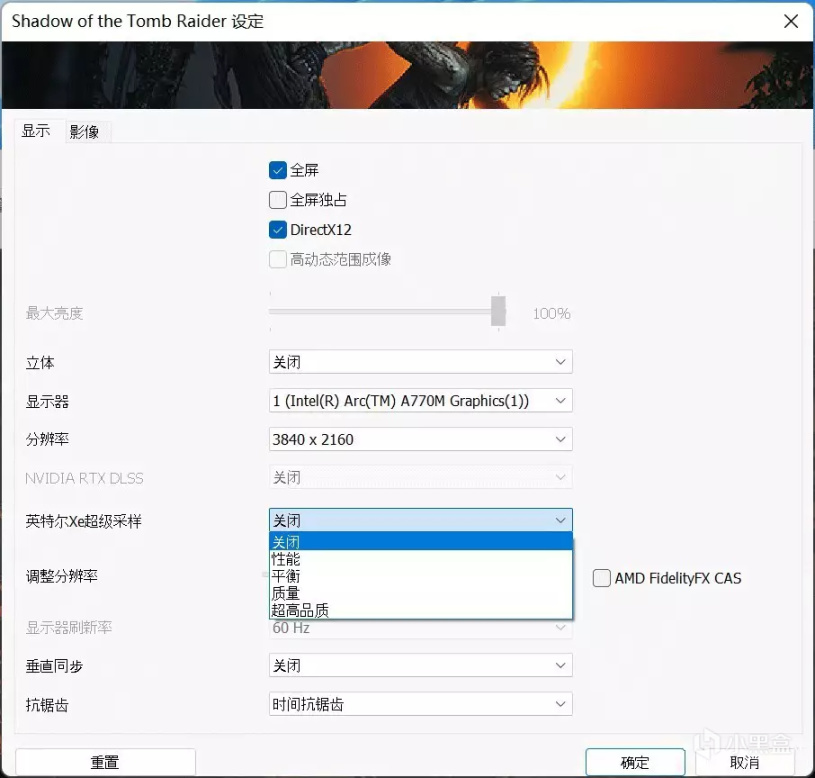Select 关闭 in the XeSS dropdown list
815x778 pixels.
pyautogui.click(x=420, y=542)
